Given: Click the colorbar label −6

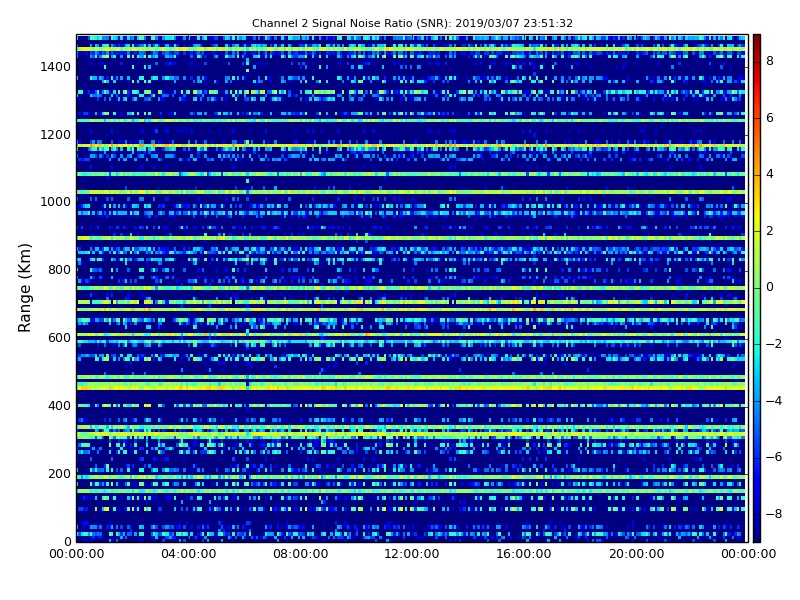Looking at the screenshot, I should [774, 457].
